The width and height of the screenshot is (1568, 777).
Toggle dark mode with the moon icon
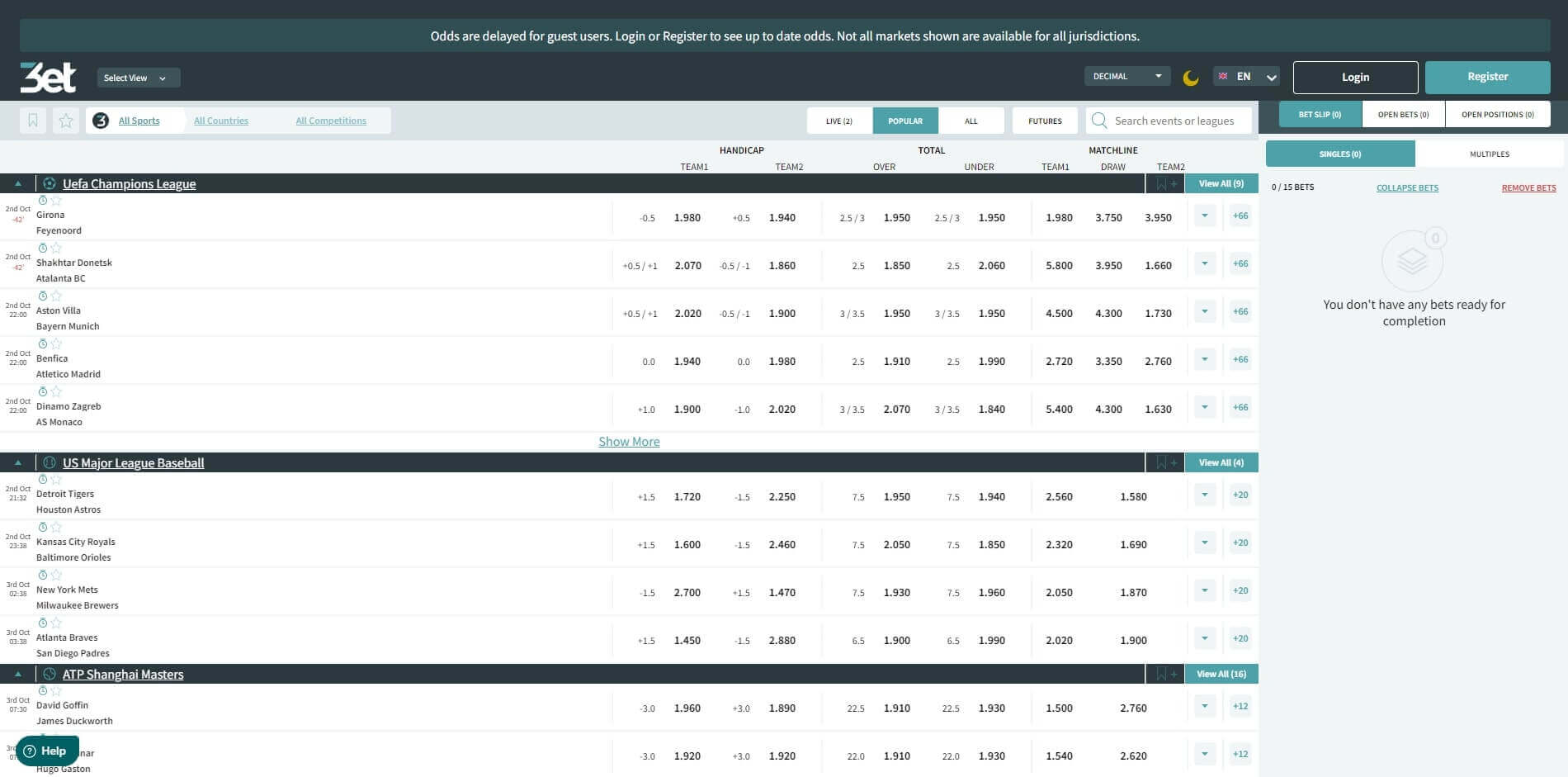click(x=1190, y=78)
